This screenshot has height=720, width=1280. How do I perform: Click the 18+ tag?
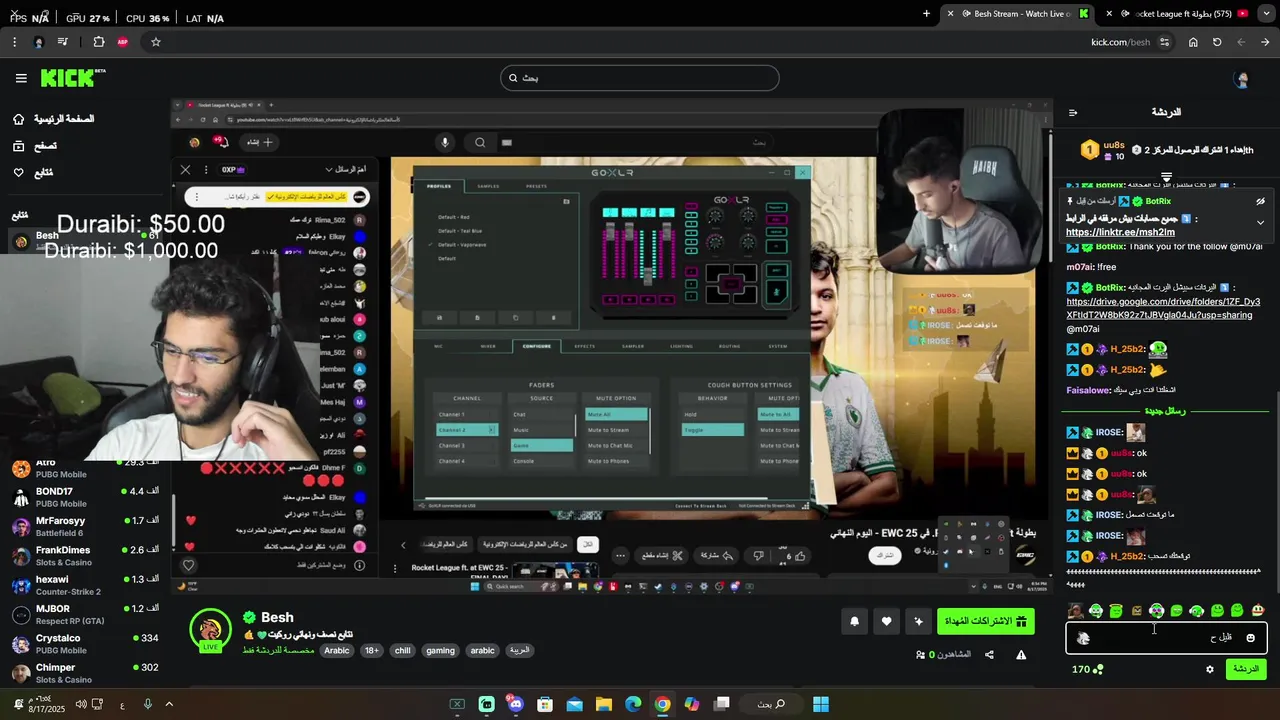[372, 650]
